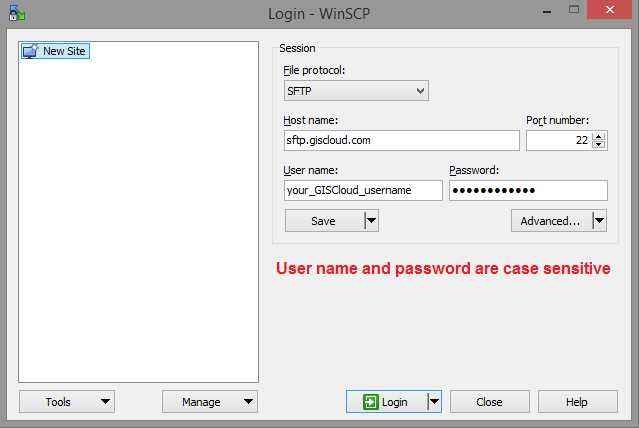Open the File protocol SFTP dropdown
Viewport: 639px width, 428px height.
[356, 90]
